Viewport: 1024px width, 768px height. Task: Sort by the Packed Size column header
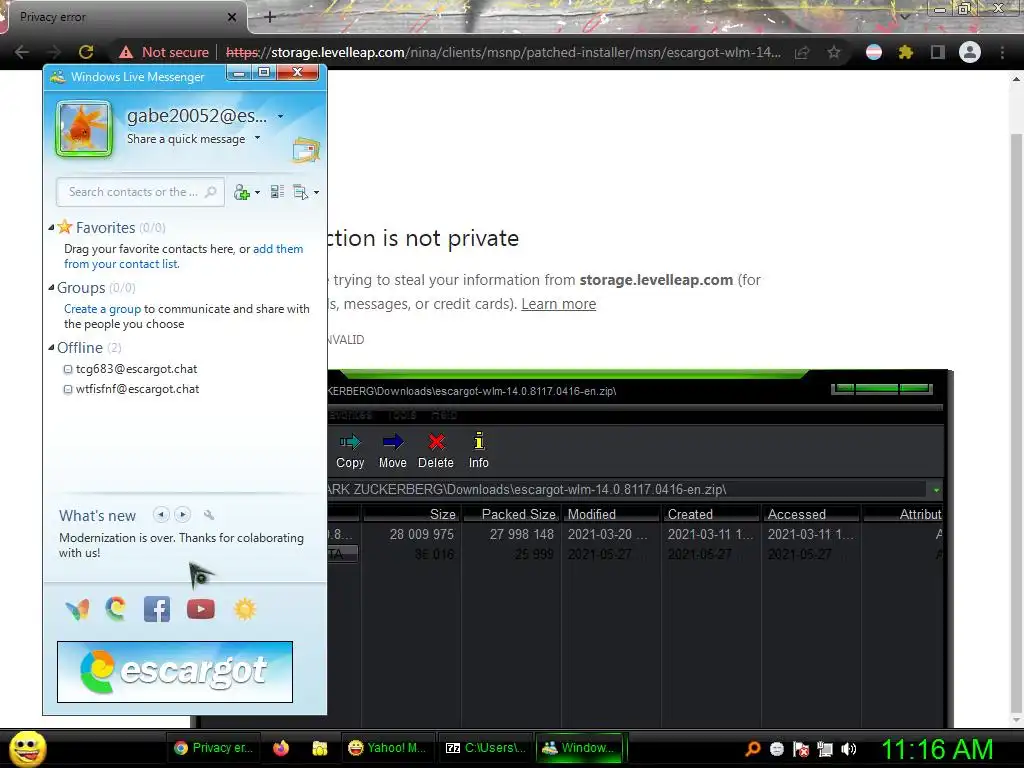pyautogui.click(x=513, y=514)
